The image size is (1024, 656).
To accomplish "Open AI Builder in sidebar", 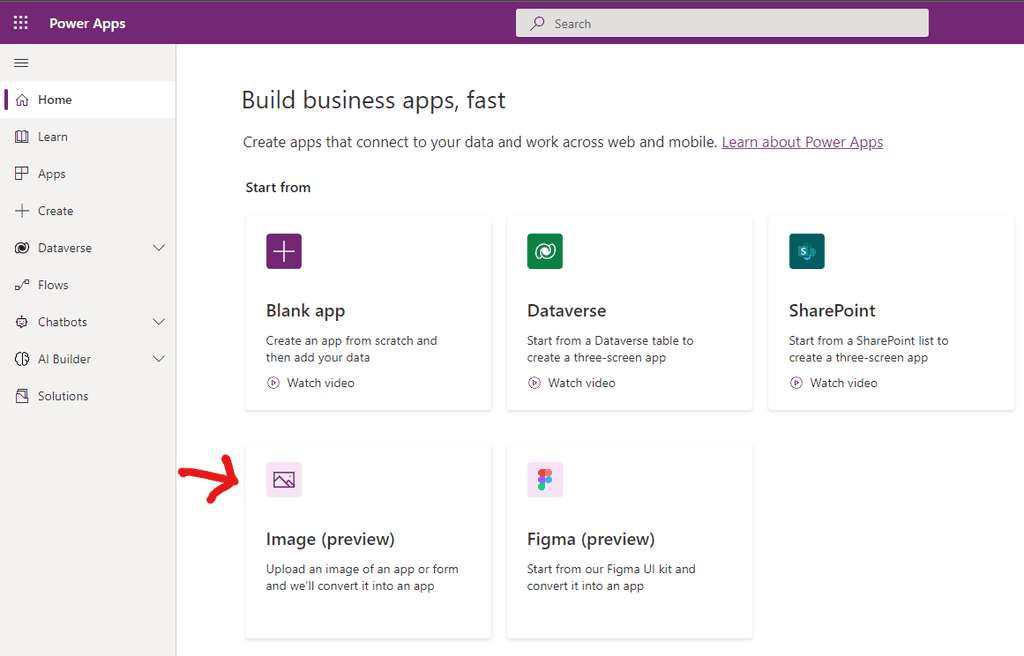I will click(x=89, y=359).
